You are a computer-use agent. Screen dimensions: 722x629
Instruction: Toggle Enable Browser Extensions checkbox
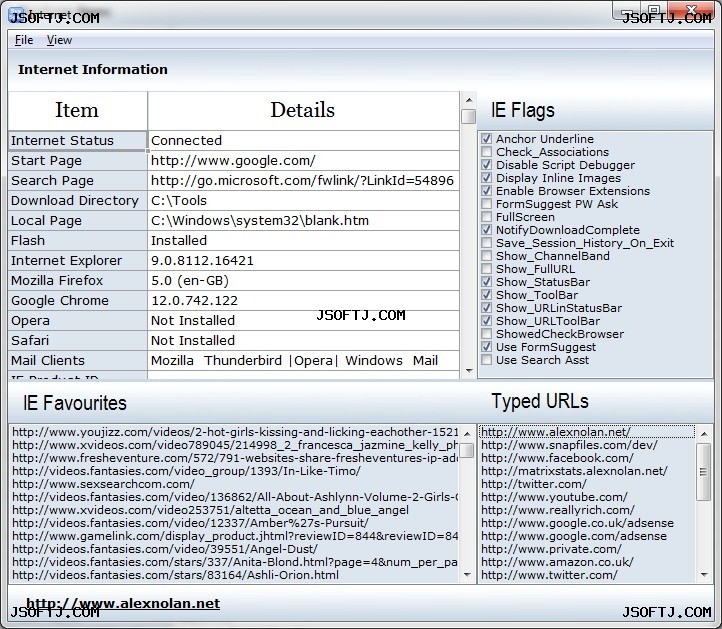pos(486,191)
